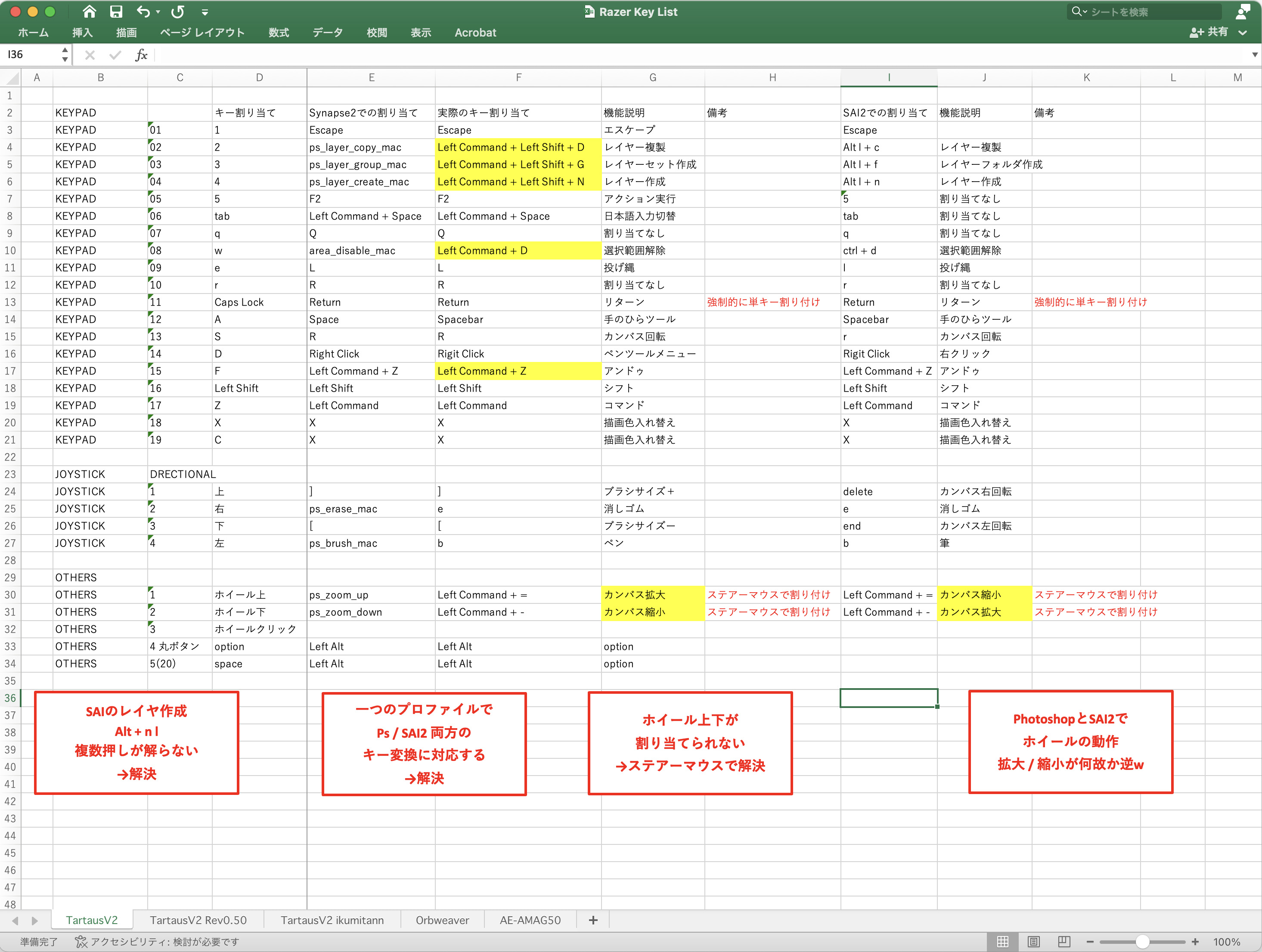Select yellow cell カンバス拡大 in column G
The height and width of the screenshot is (952, 1262).
pyautogui.click(x=653, y=595)
